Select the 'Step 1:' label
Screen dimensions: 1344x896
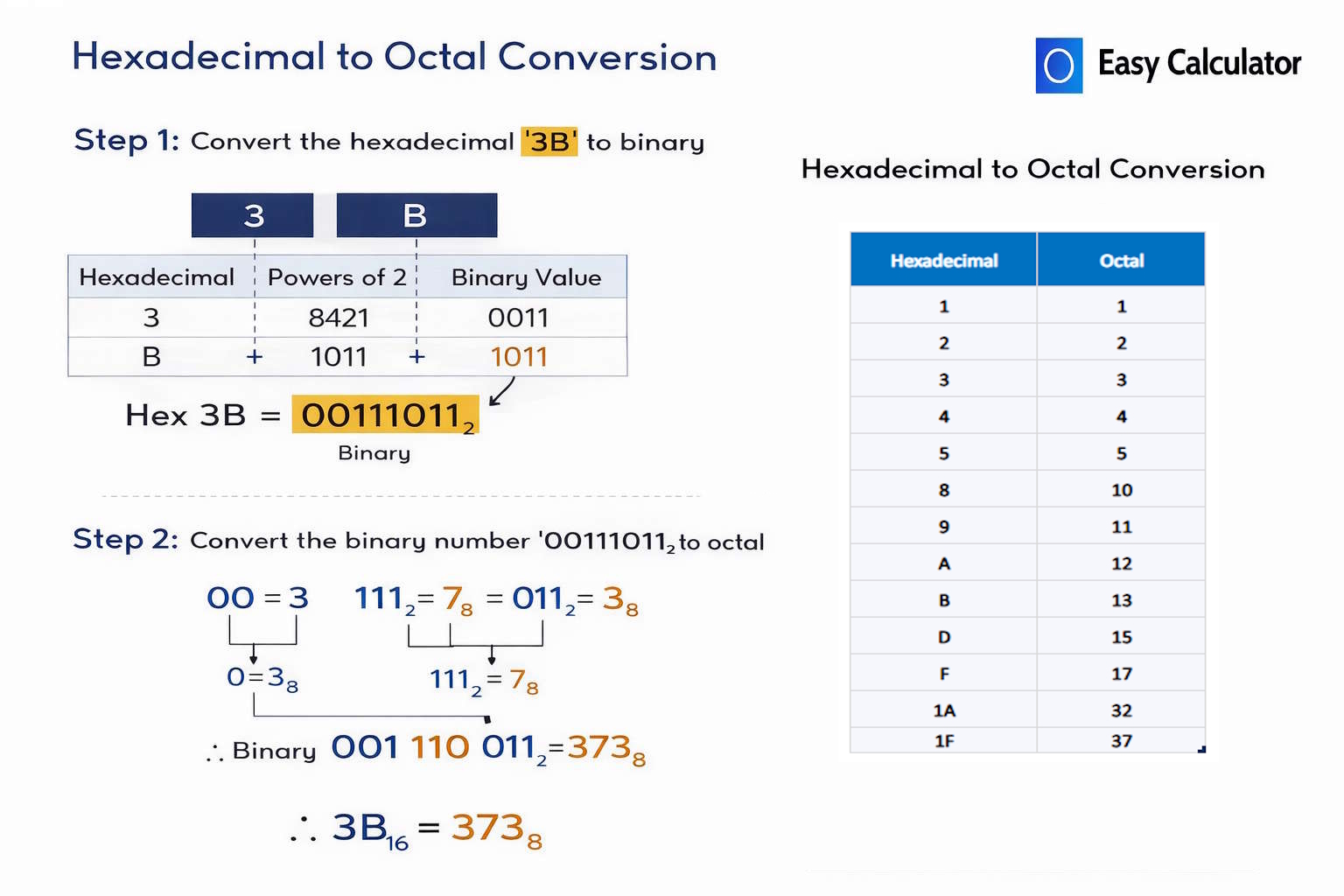[125, 140]
